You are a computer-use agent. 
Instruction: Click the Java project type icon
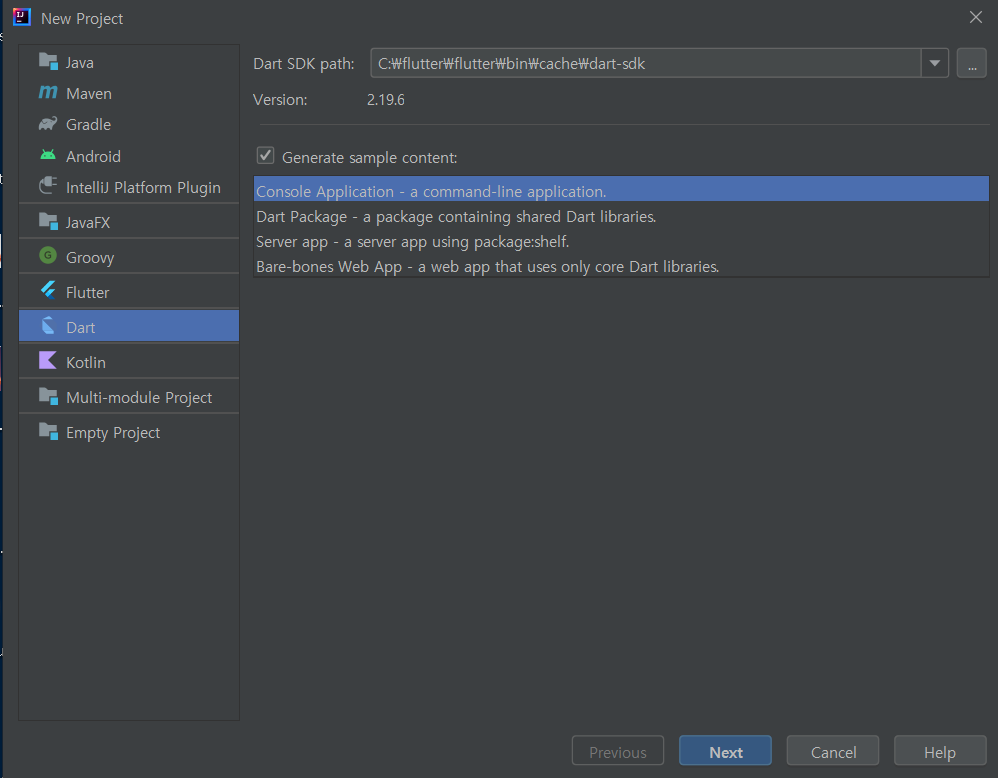pos(48,61)
